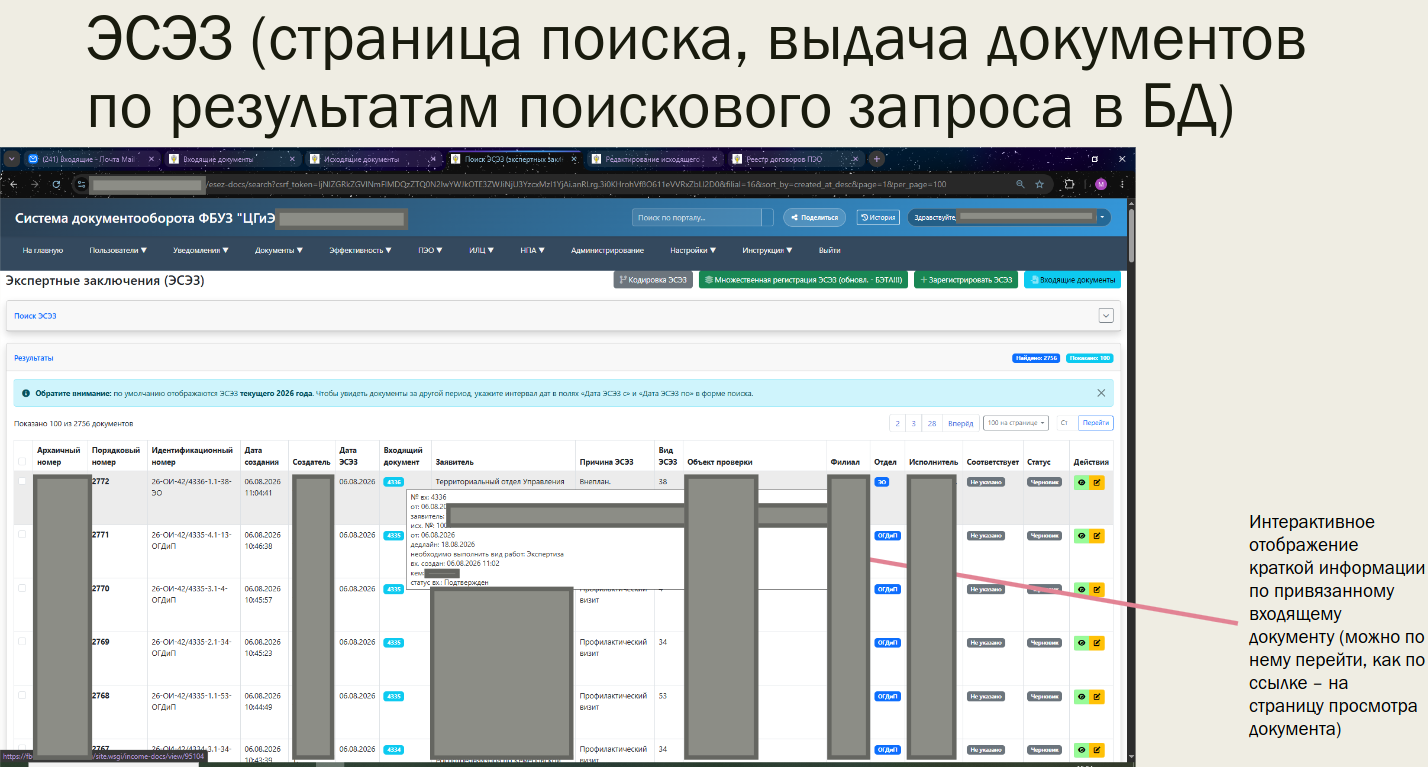Click Выйти to log out
The height and width of the screenshot is (767, 1428).
(x=829, y=250)
